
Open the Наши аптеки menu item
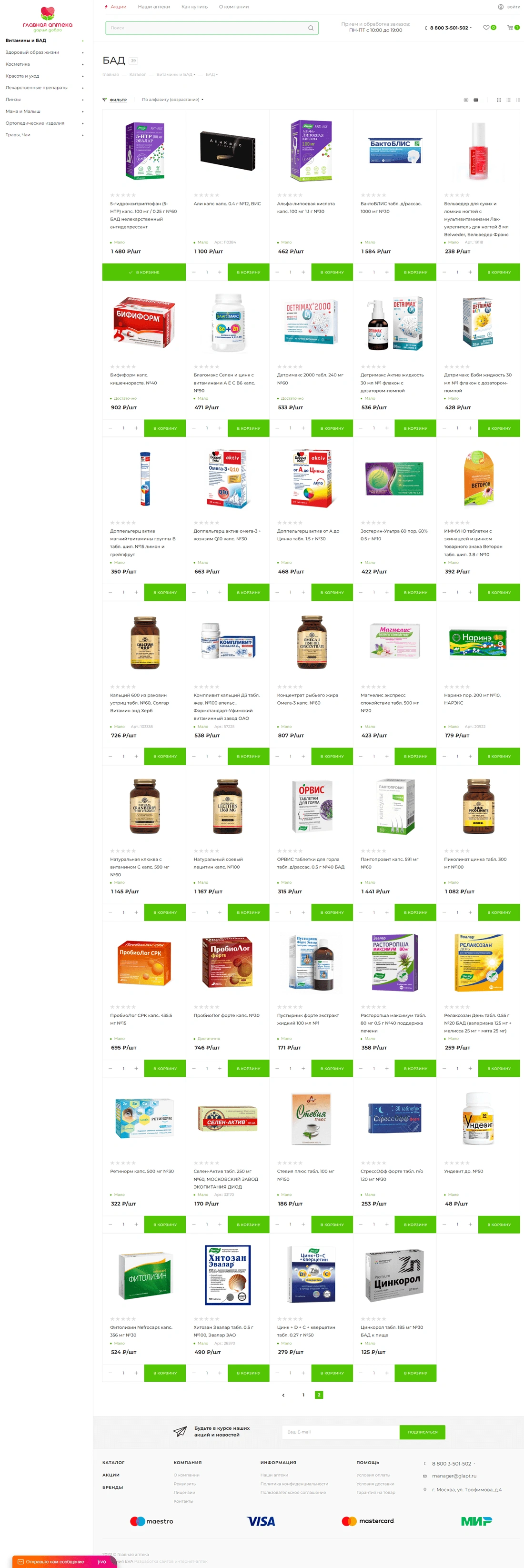154,7
